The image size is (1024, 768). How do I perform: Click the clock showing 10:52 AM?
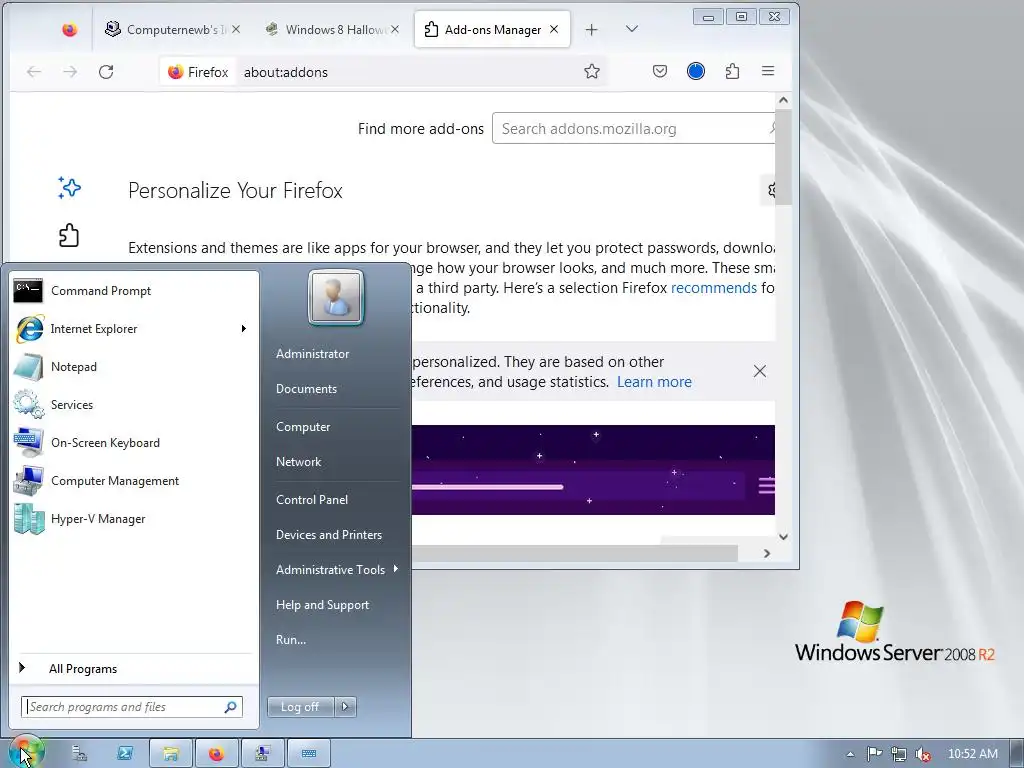[x=972, y=754]
